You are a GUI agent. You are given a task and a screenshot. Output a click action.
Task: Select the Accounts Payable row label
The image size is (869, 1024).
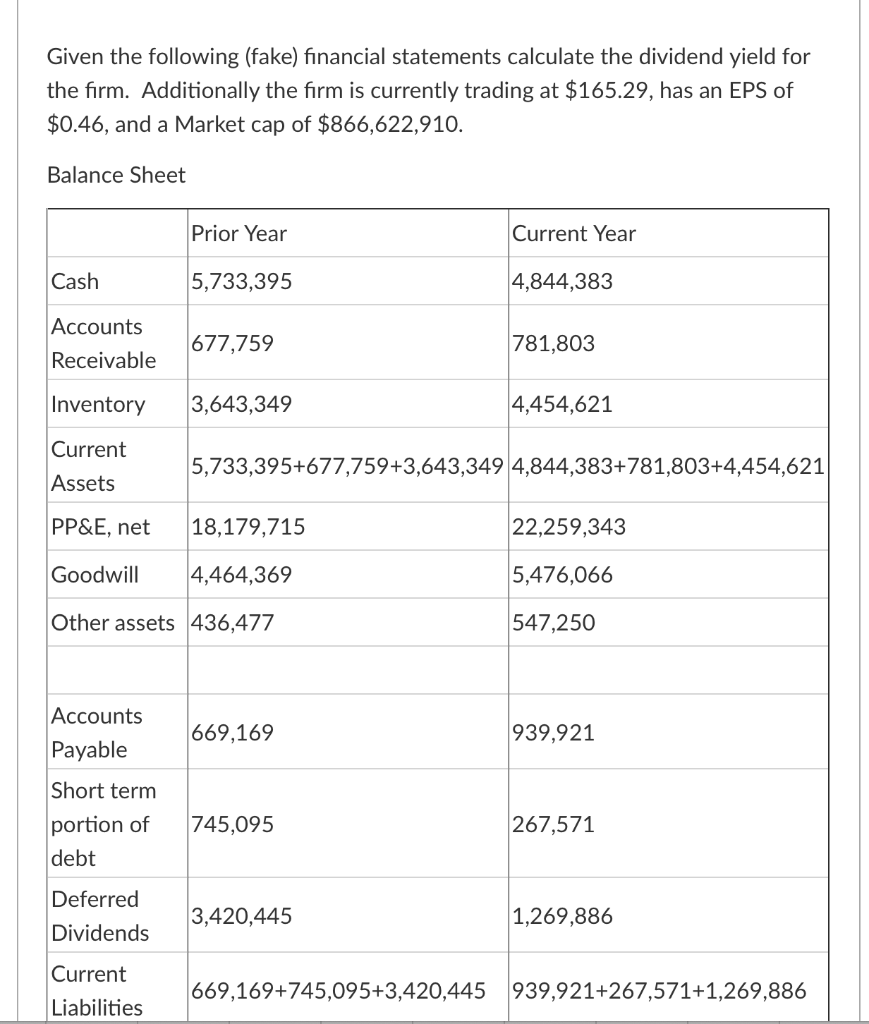pos(97,732)
